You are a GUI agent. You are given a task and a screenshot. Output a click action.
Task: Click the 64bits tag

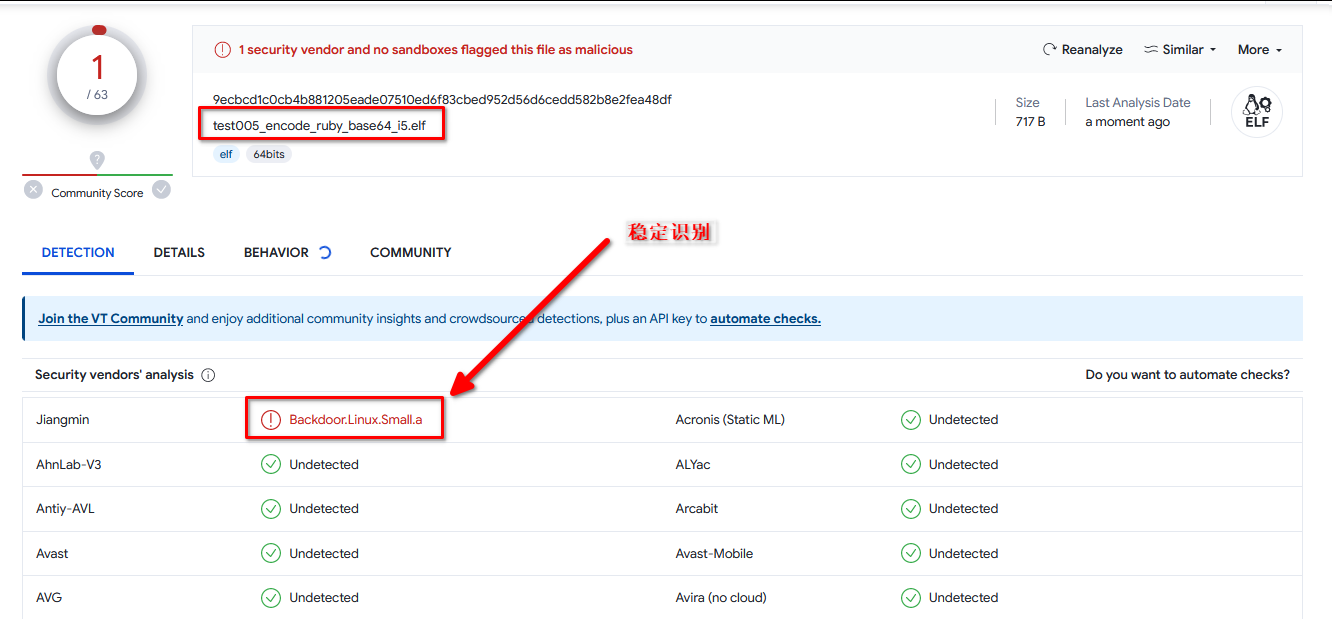tap(268, 155)
